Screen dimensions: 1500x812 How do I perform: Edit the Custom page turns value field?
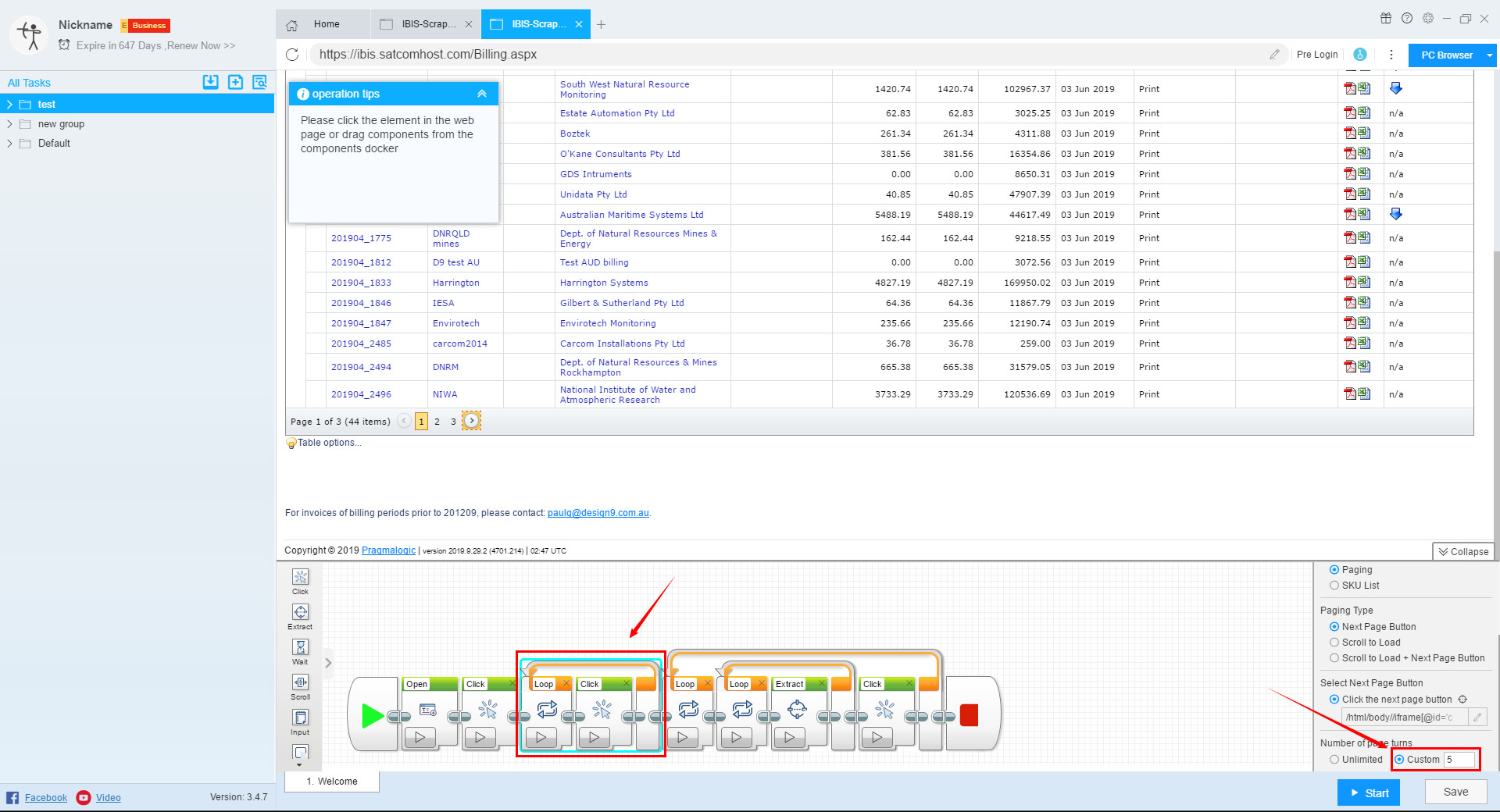click(x=1460, y=760)
